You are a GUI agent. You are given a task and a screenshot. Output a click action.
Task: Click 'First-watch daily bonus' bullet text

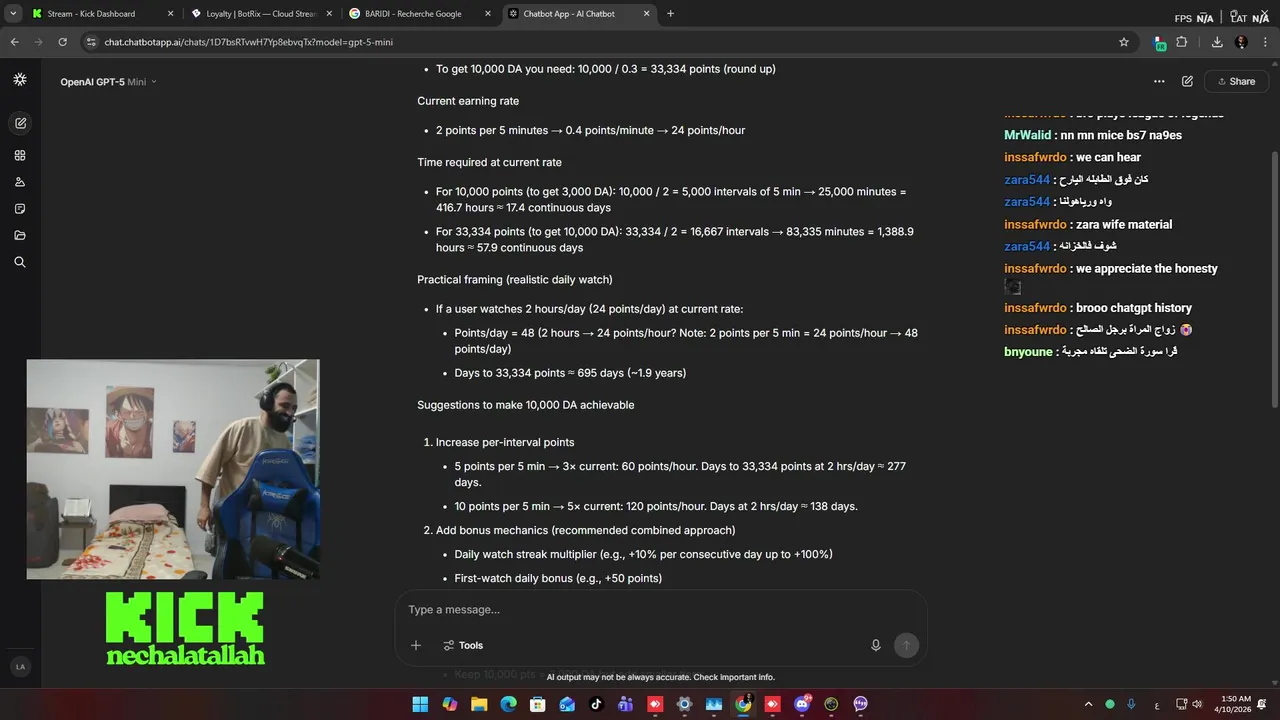coord(558,578)
